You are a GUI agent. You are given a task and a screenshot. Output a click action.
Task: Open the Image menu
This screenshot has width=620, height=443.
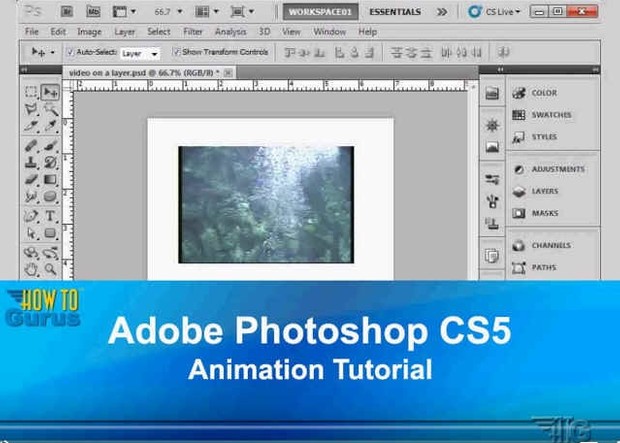[89, 32]
